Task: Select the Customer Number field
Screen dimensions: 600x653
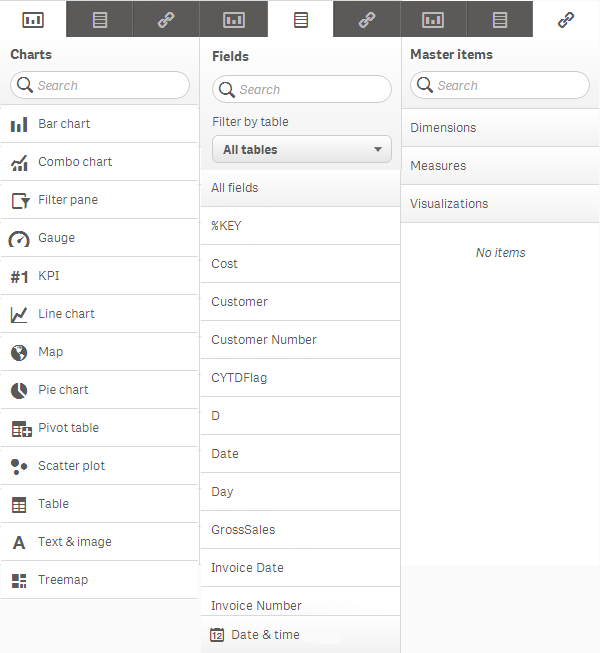Action: point(264,340)
